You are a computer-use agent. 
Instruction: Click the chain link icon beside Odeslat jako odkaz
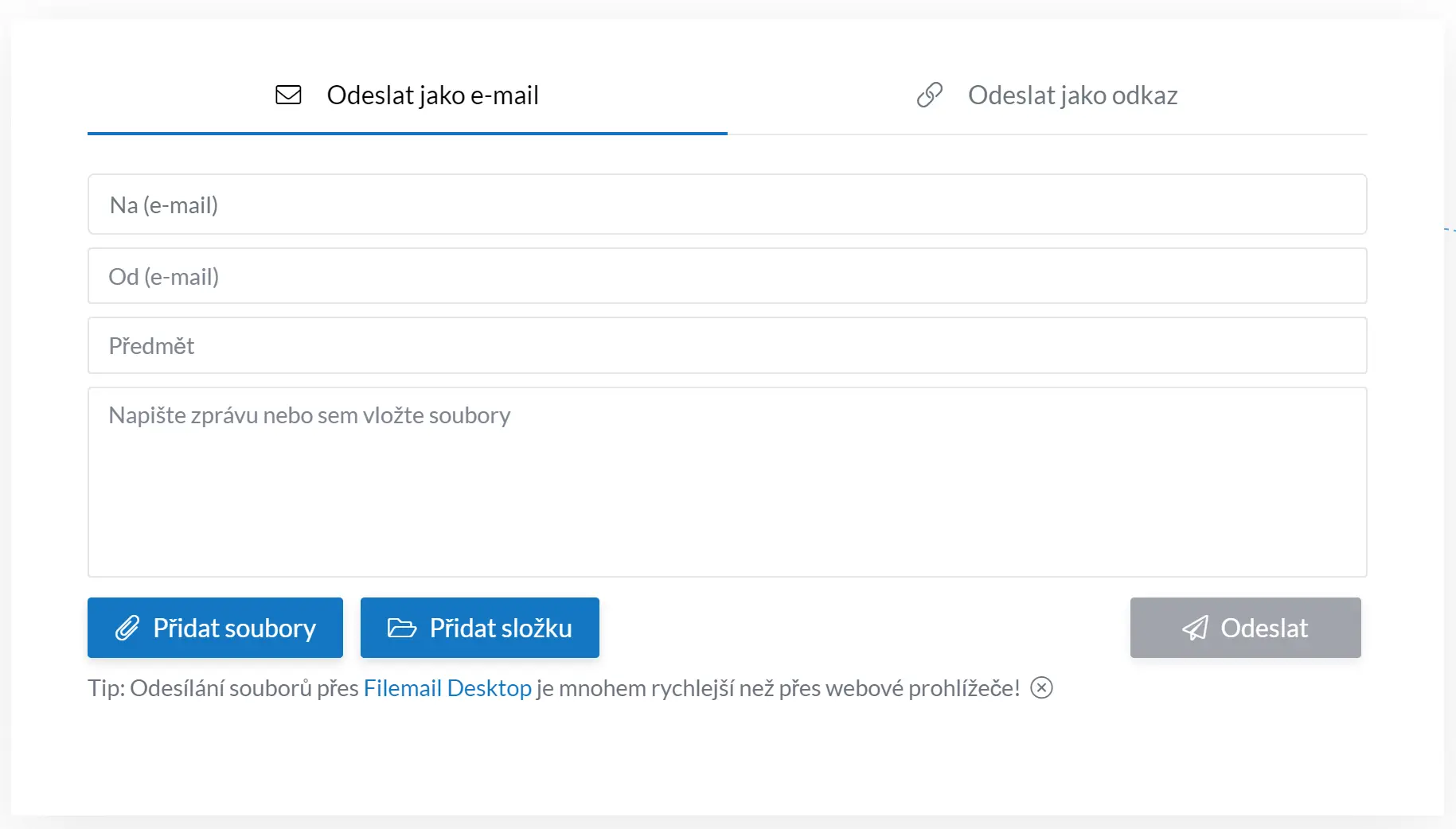click(x=929, y=95)
